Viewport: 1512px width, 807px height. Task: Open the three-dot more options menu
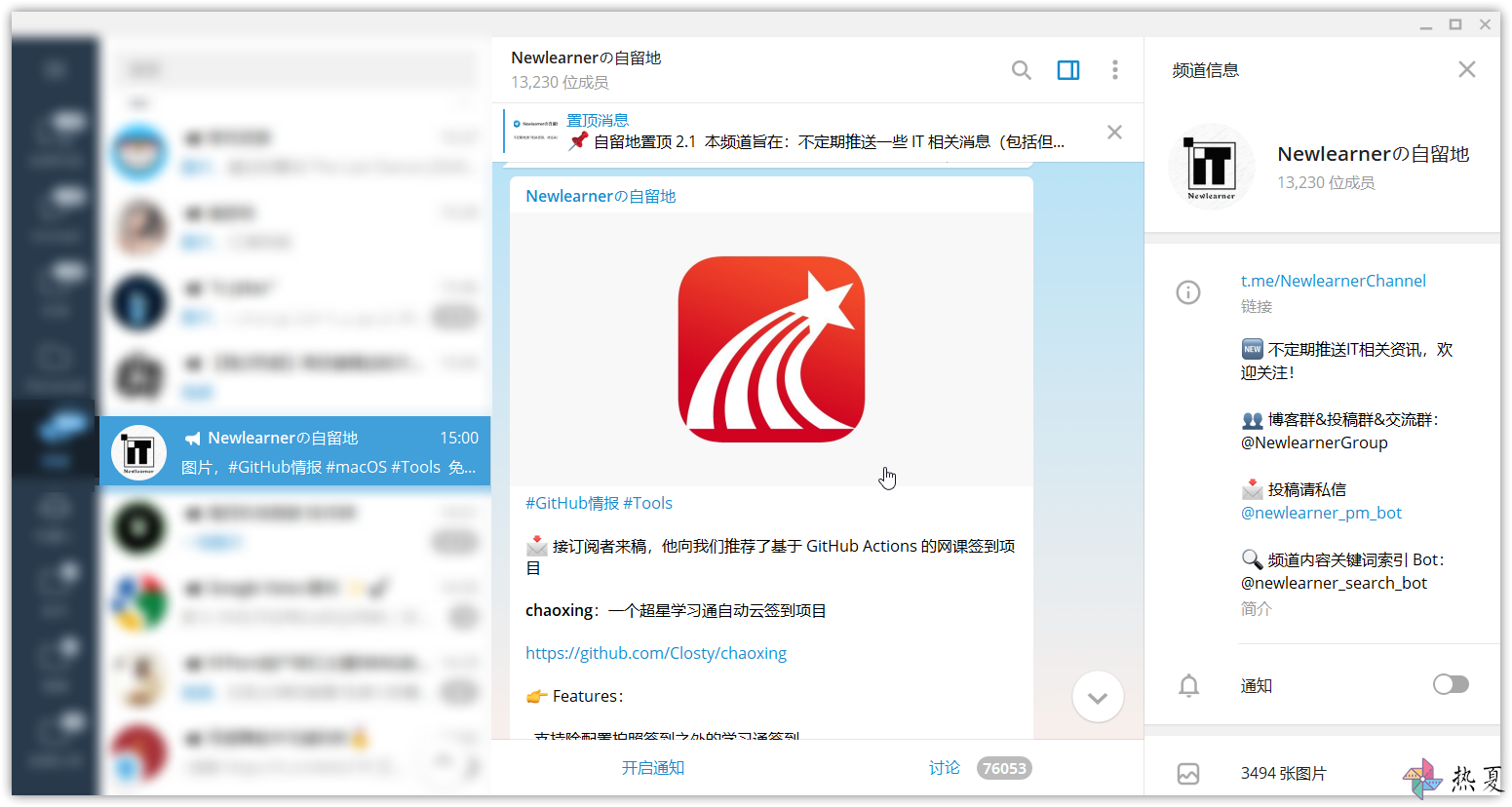coord(1115,70)
